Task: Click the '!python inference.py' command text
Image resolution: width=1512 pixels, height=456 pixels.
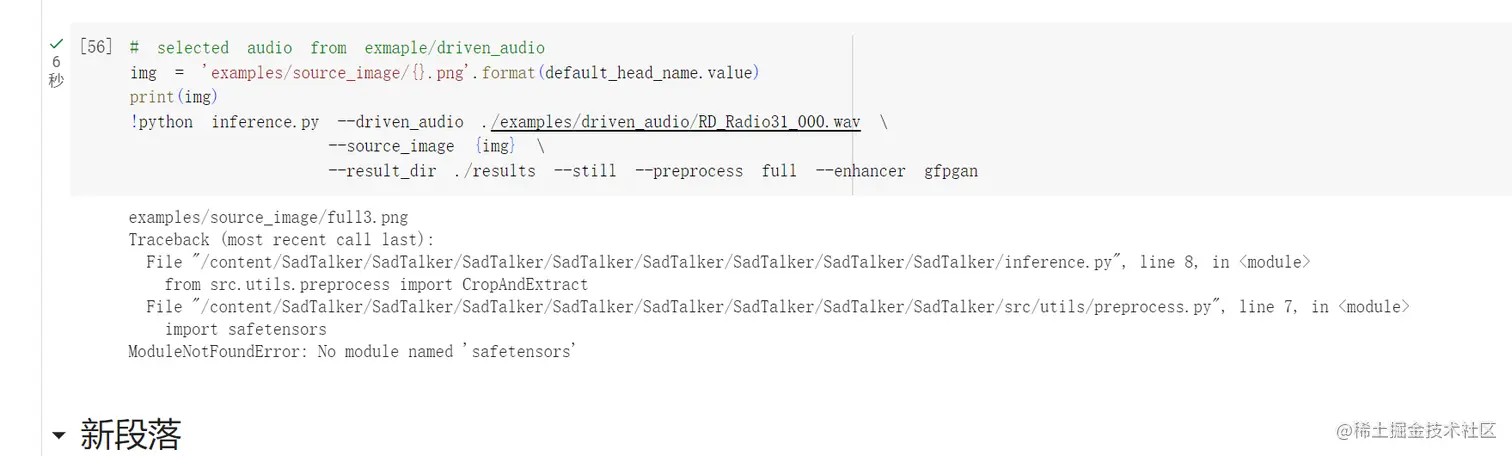Action: [225, 122]
